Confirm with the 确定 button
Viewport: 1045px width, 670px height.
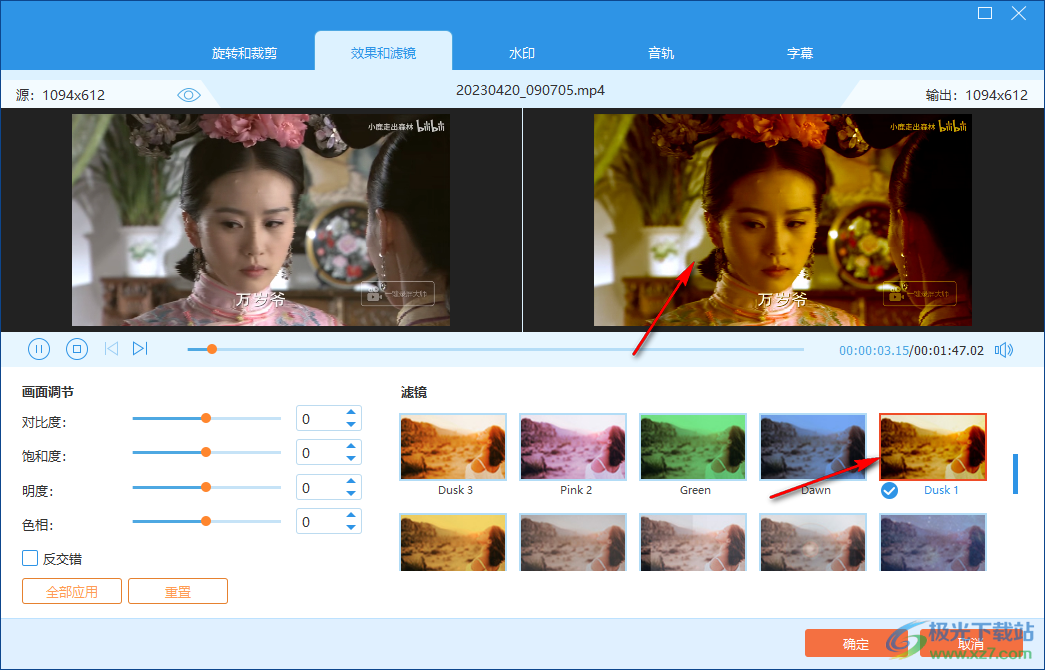click(x=856, y=644)
